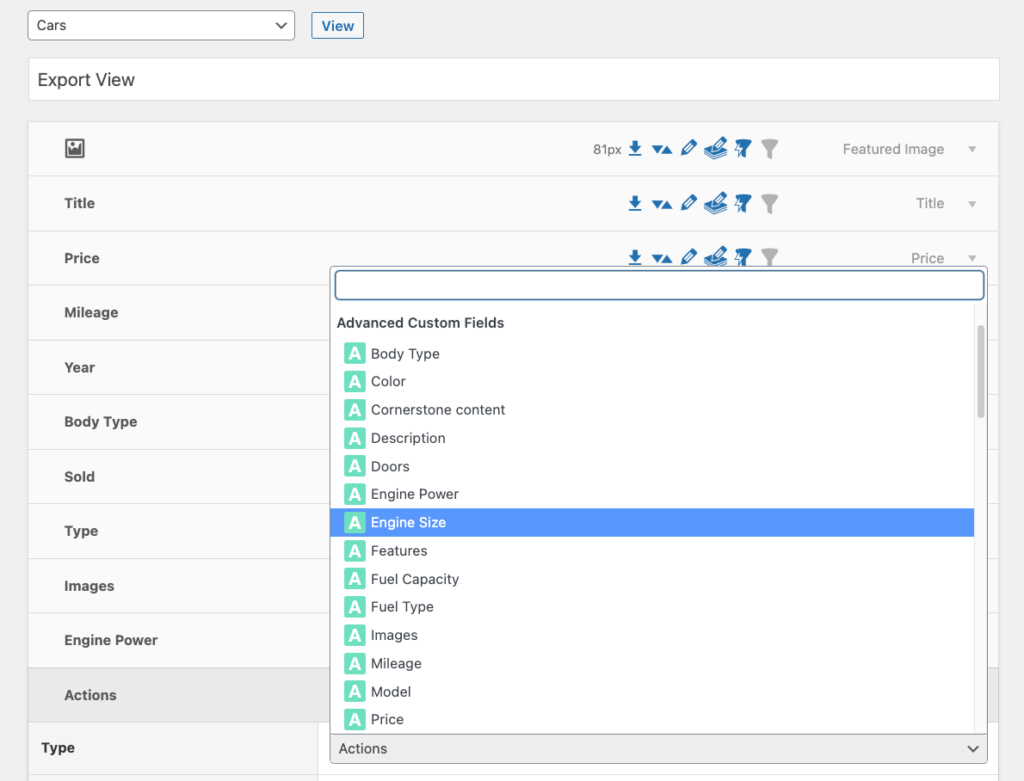The height and width of the screenshot is (781, 1024).
Task: Expand the Featured Image column settings arrow
Action: coord(972,149)
